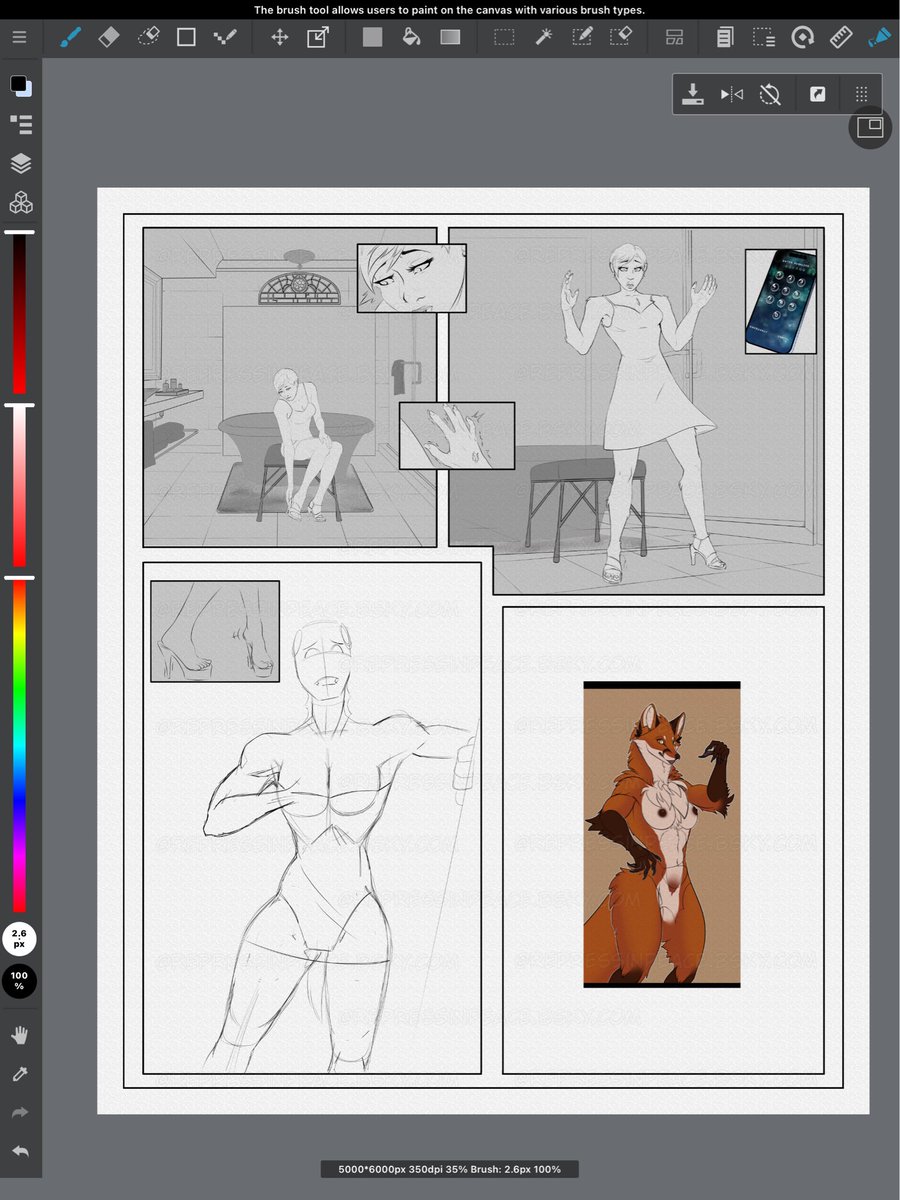Click the floating toolbar grip handle
The image size is (900, 1200).
[x=861, y=94]
